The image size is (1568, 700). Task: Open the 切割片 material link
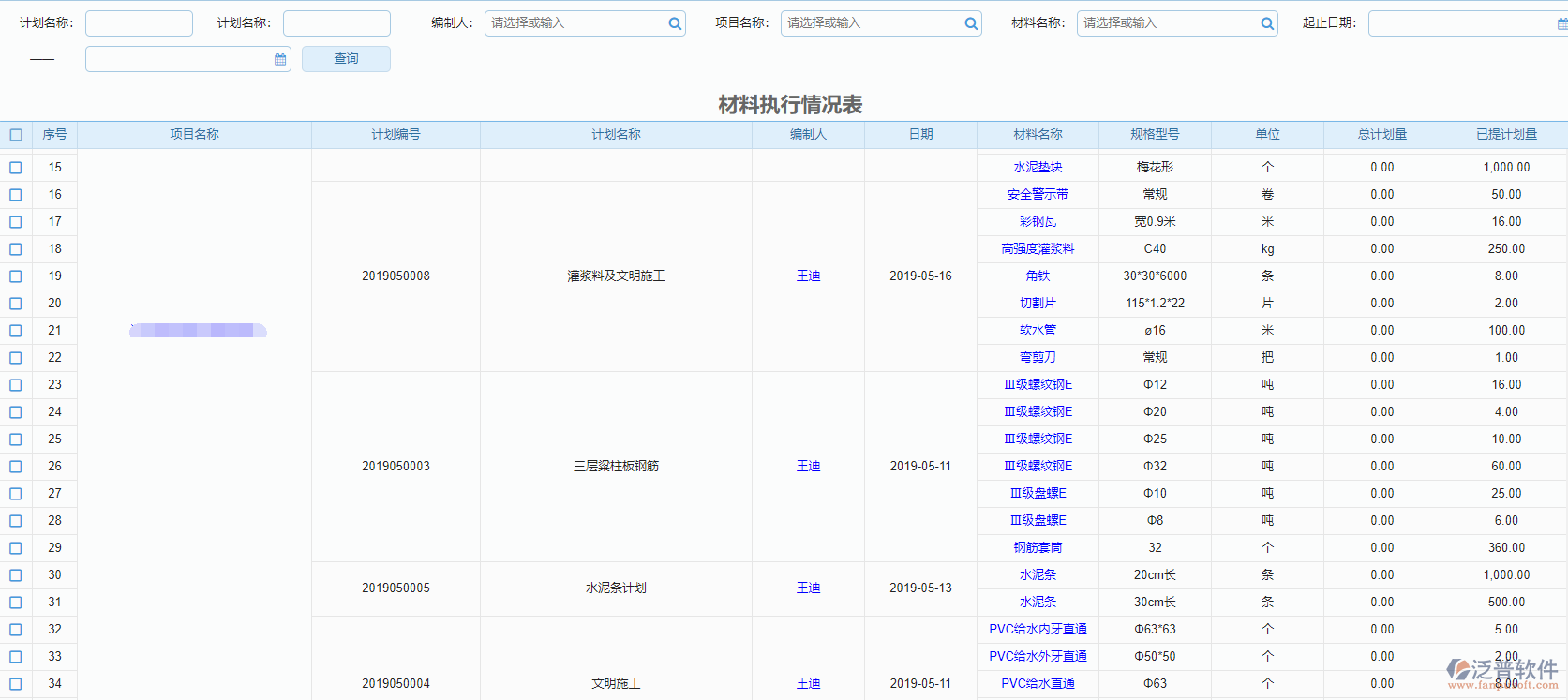(x=1038, y=304)
